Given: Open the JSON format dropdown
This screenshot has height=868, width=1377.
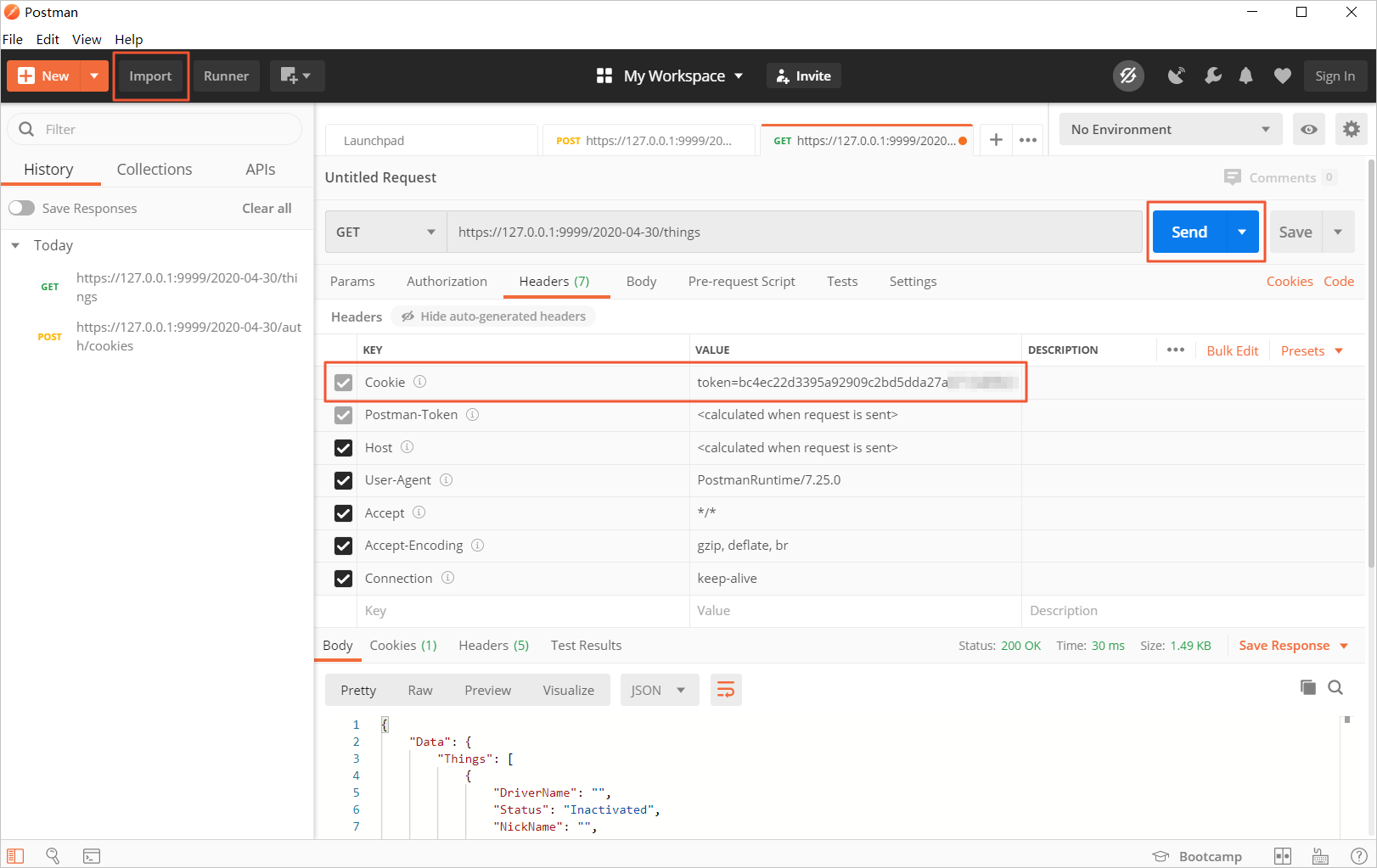Looking at the screenshot, I should point(659,690).
